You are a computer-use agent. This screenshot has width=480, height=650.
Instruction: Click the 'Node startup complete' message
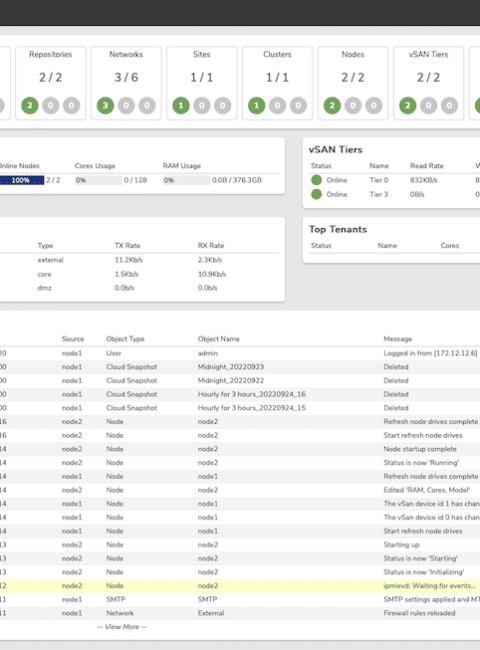pos(420,449)
